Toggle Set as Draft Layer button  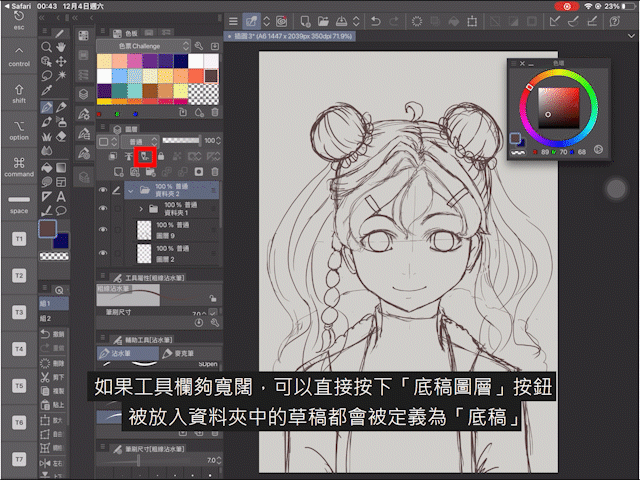pyautogui.click(x=145, y=156)
